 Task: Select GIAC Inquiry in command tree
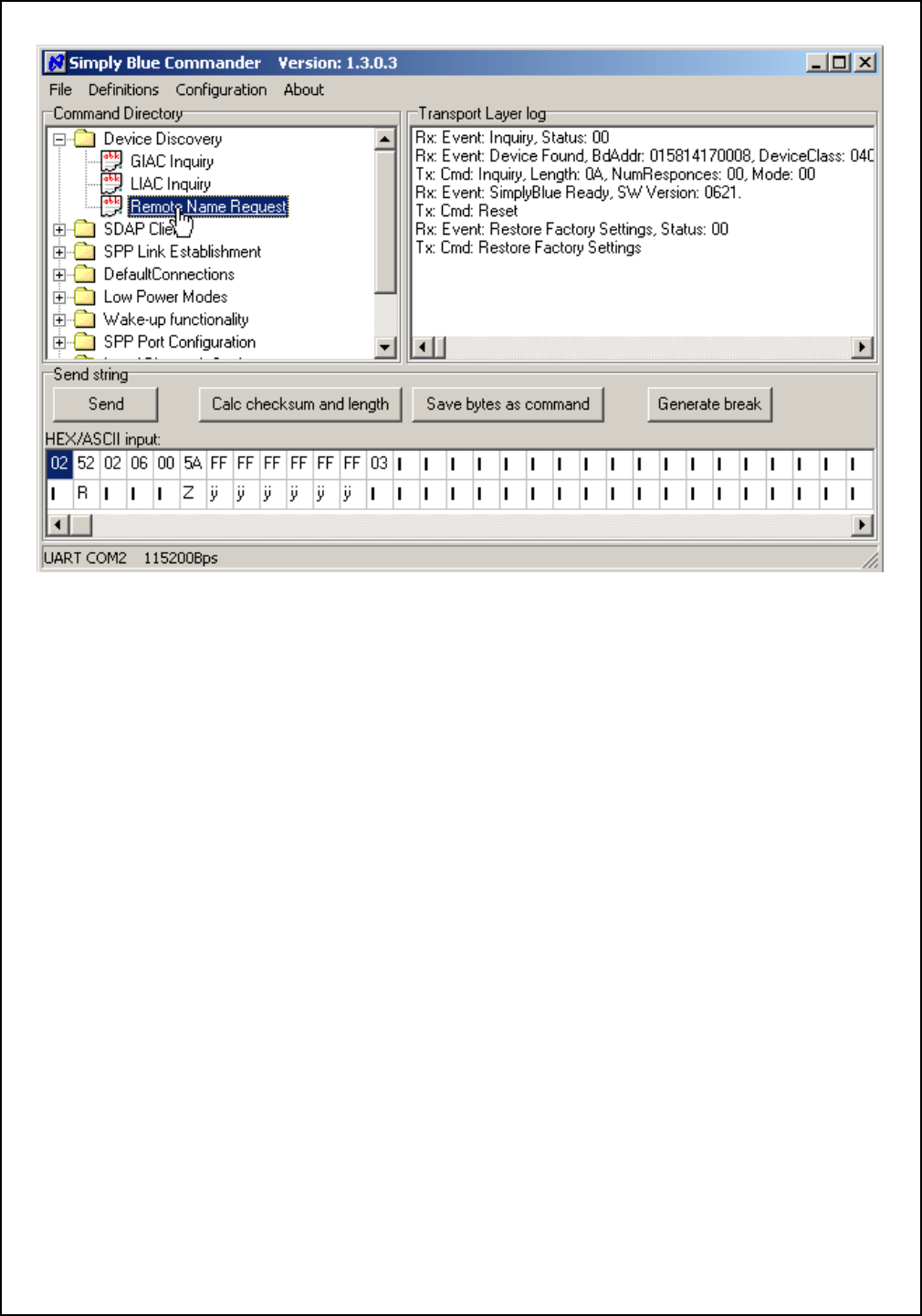click(x=172, y=162)
